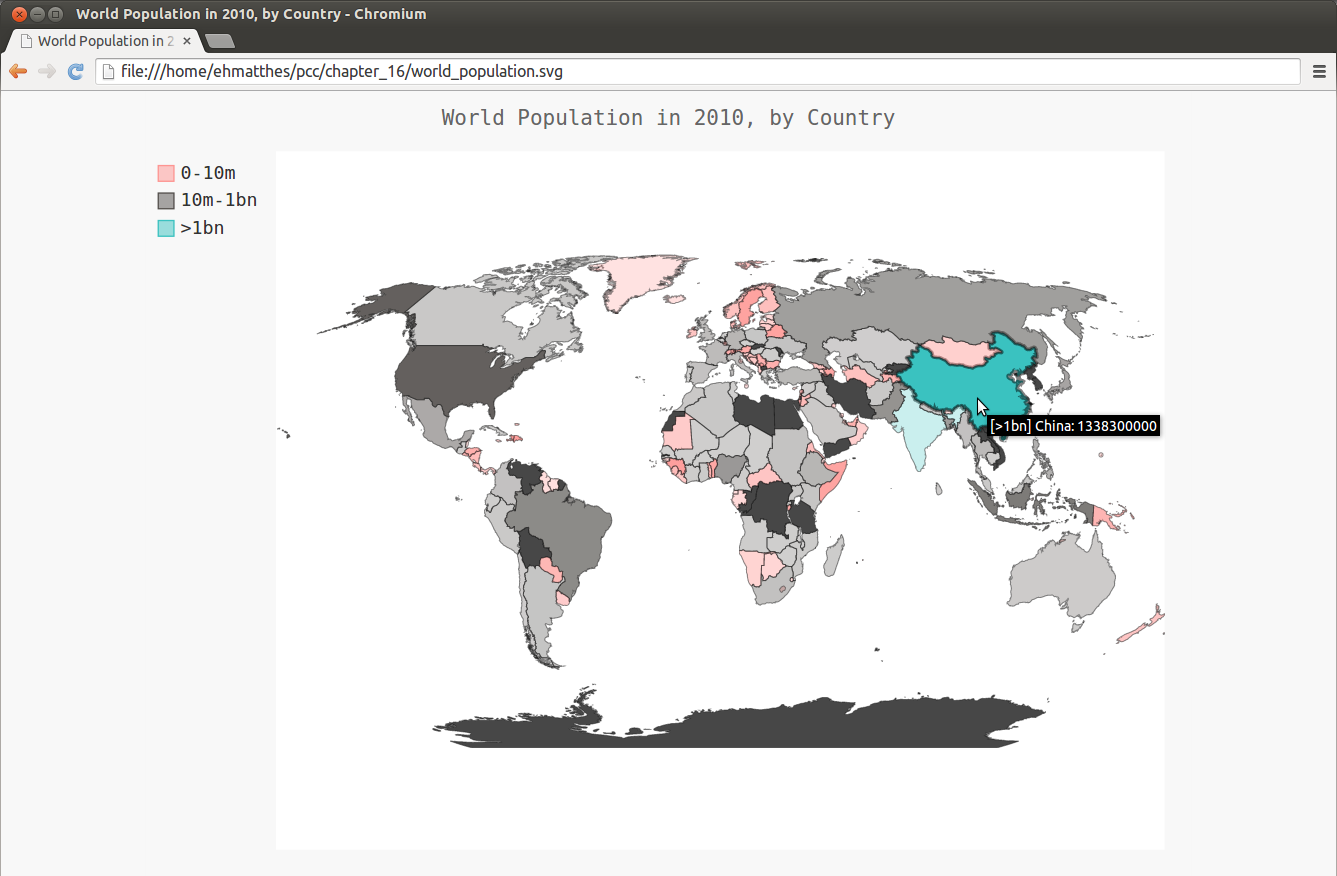Click the browser forward arrow

point(46,71)
